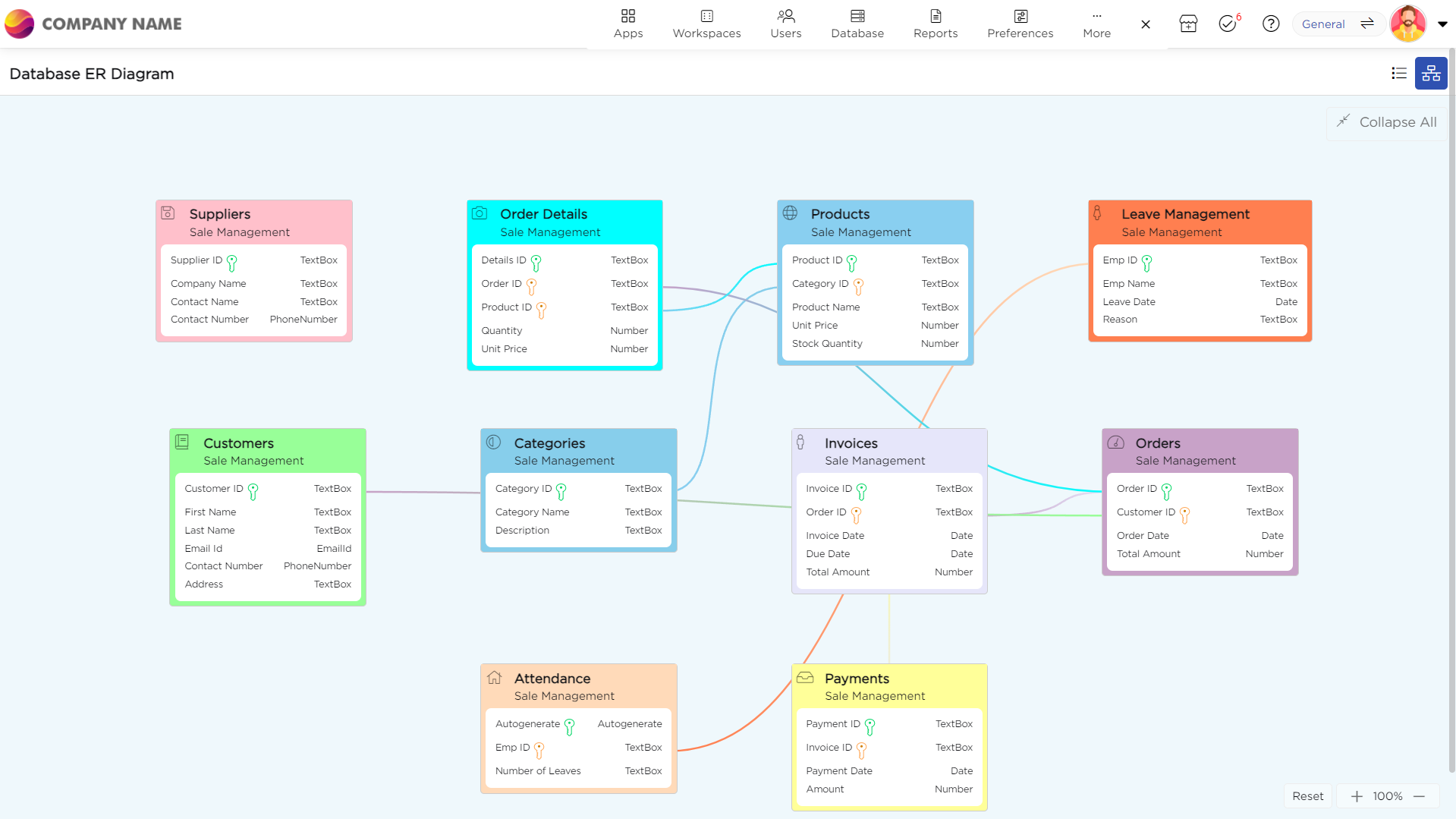Image resolution: width=1456 pixels, height=819 pixels.
Task: Click the Products globe icon
Action: (790, 213)
